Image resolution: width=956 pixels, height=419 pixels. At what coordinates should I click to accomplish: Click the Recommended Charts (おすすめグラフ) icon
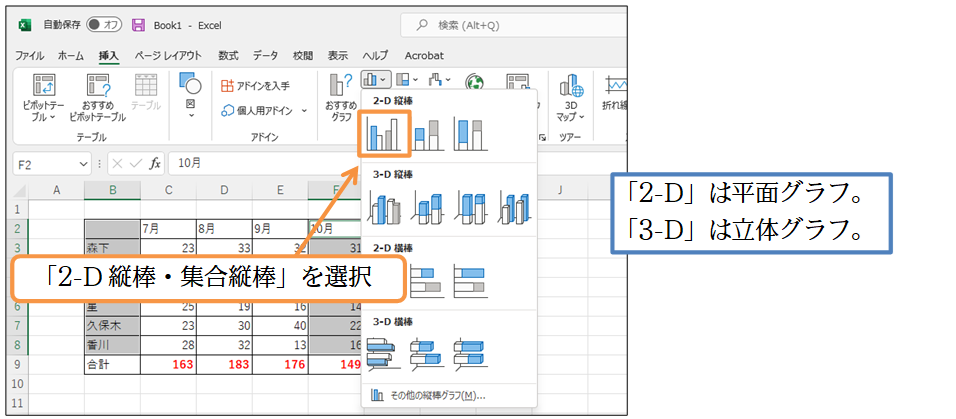pos(341,97)
